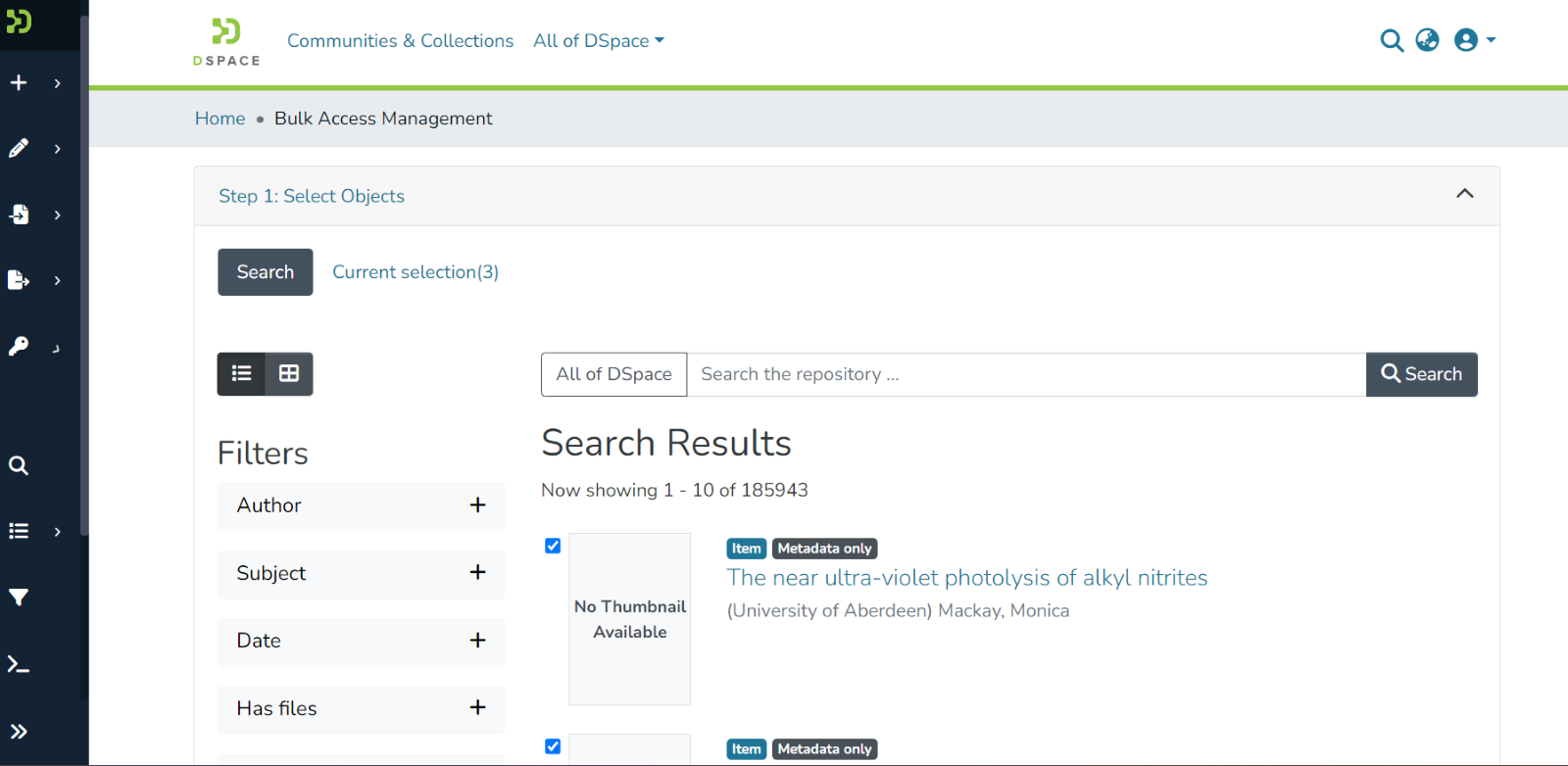The image size is (1568, 766).
Task: Click the key Access Control sidebar icon
Action: [19, 346]
